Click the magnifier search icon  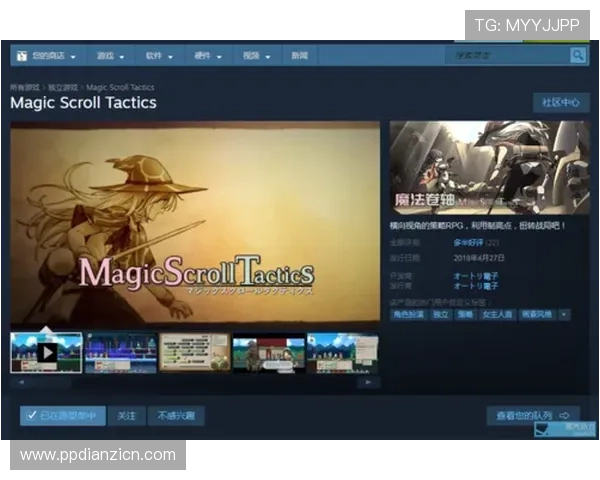pyautogui.click(x=578, y=56)
